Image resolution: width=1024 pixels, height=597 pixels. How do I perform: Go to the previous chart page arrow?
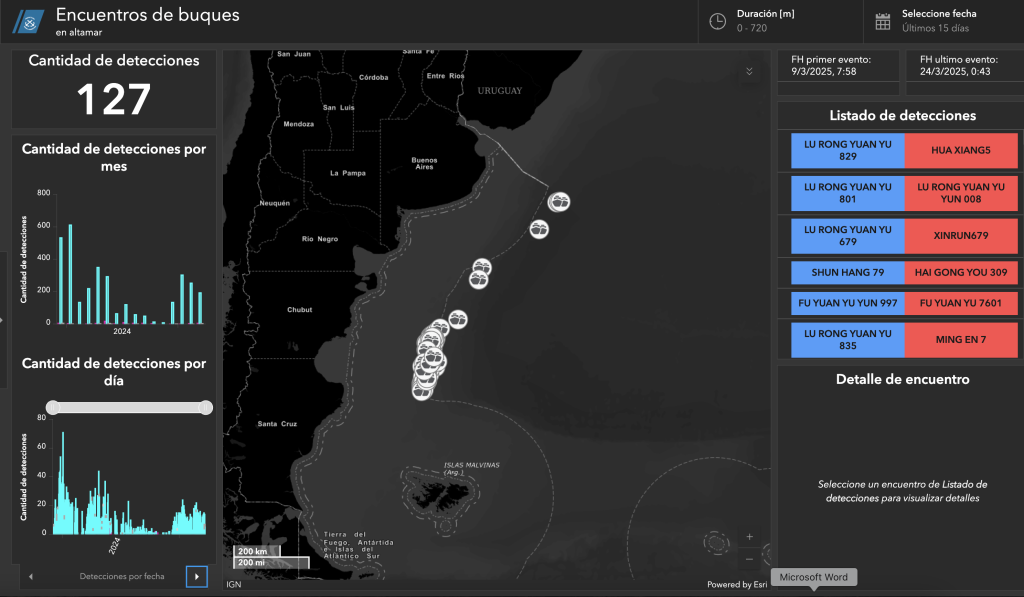[x=30, y=576]
